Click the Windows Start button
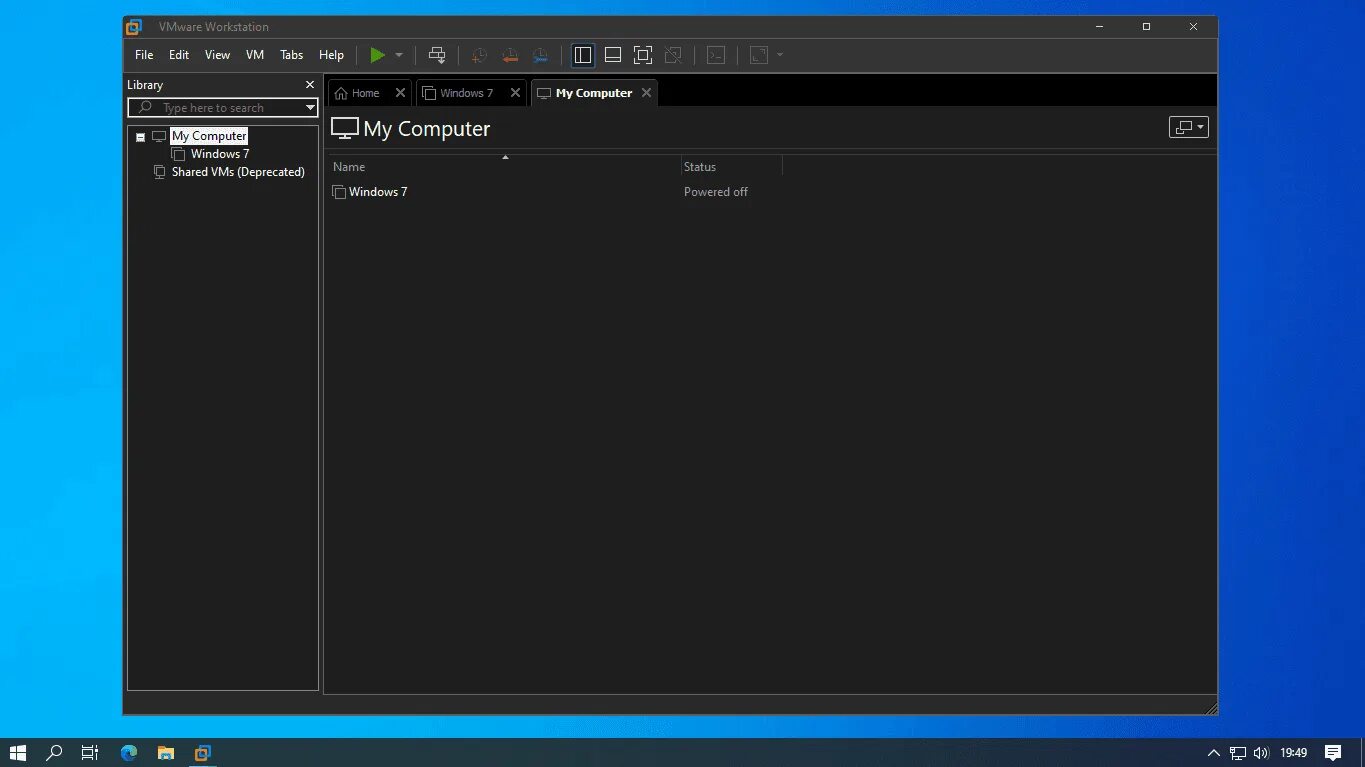 (18, 752)
